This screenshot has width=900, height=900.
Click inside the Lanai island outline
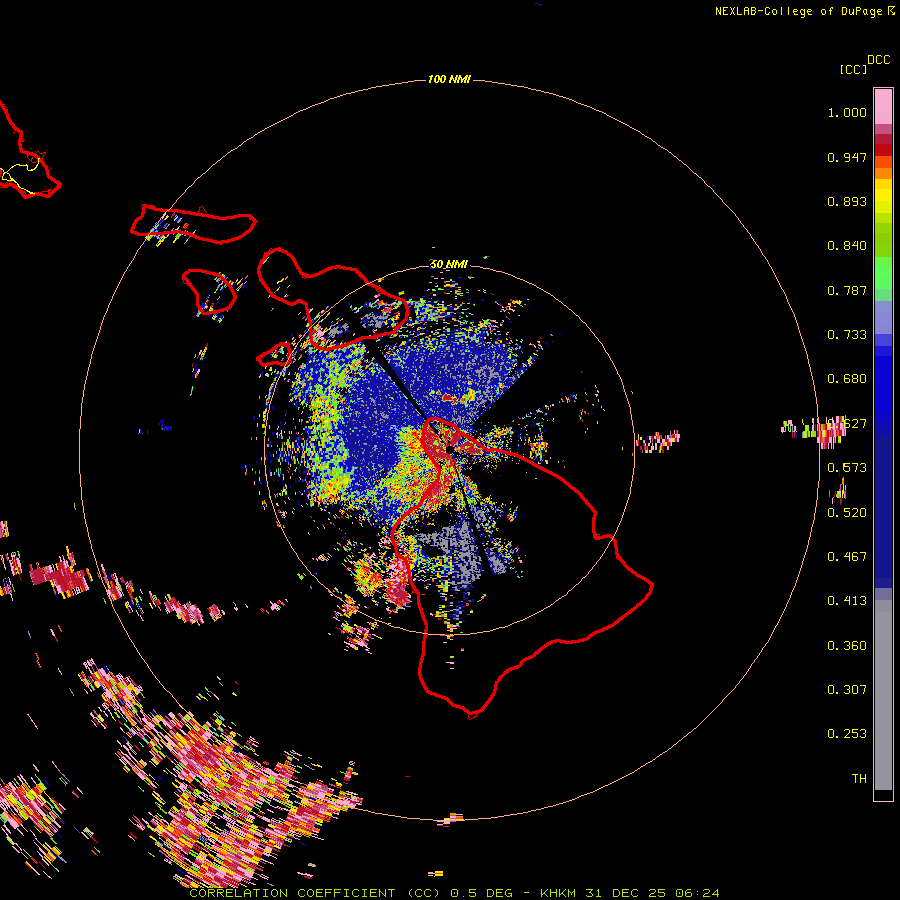click(208, 291)
